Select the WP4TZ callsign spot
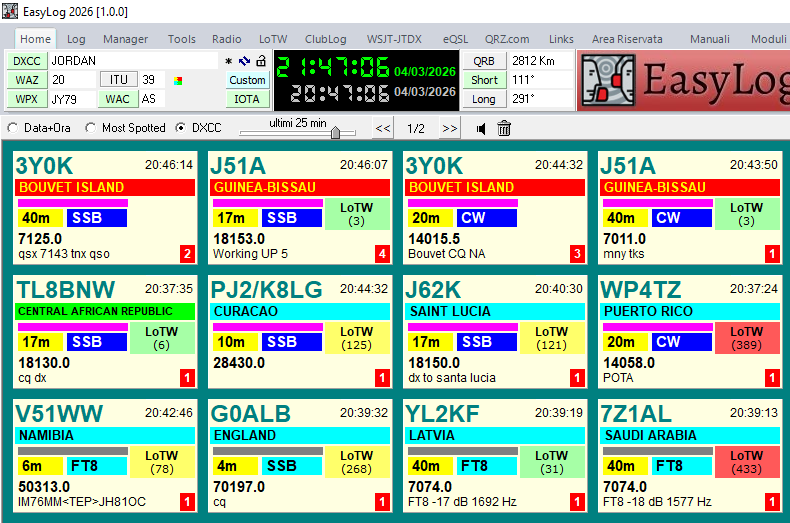The image size is (790, 523). [x=690, y=332]
